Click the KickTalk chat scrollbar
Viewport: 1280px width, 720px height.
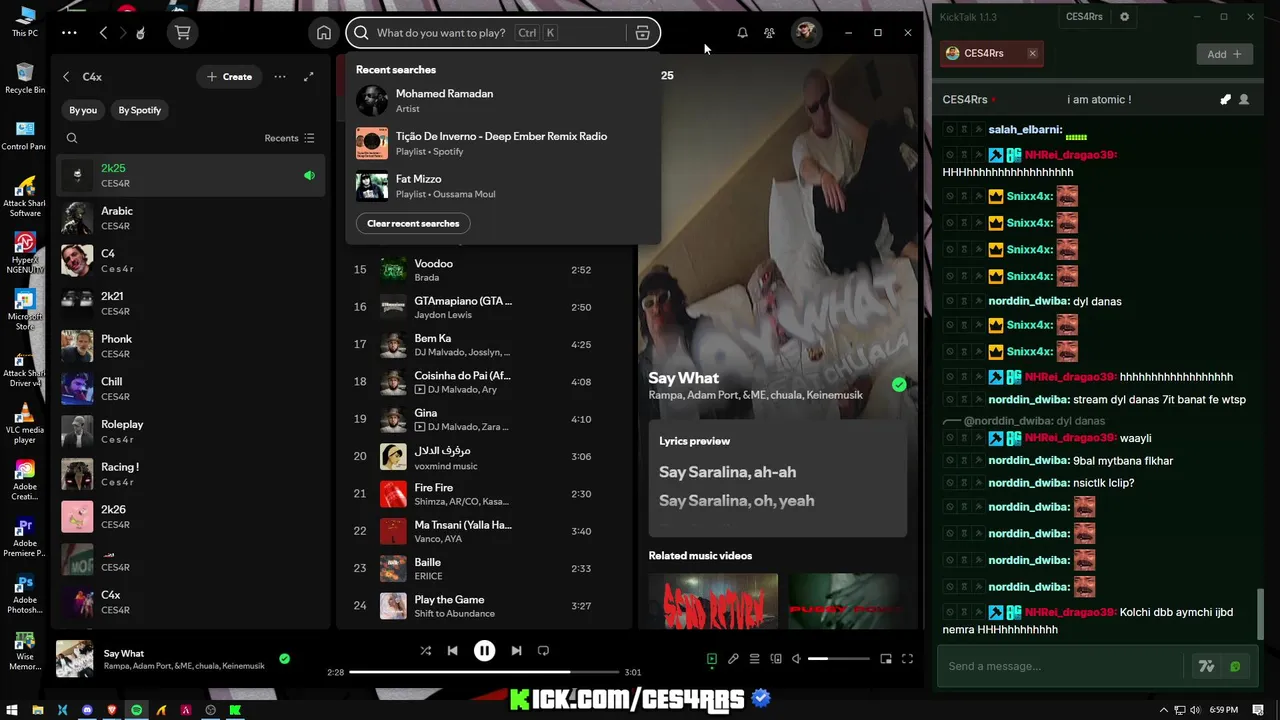tap(1259, 614)
